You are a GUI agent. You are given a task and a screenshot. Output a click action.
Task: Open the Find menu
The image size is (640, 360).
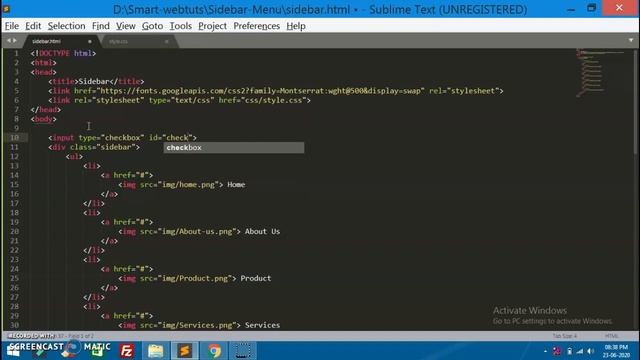point(100,26)
